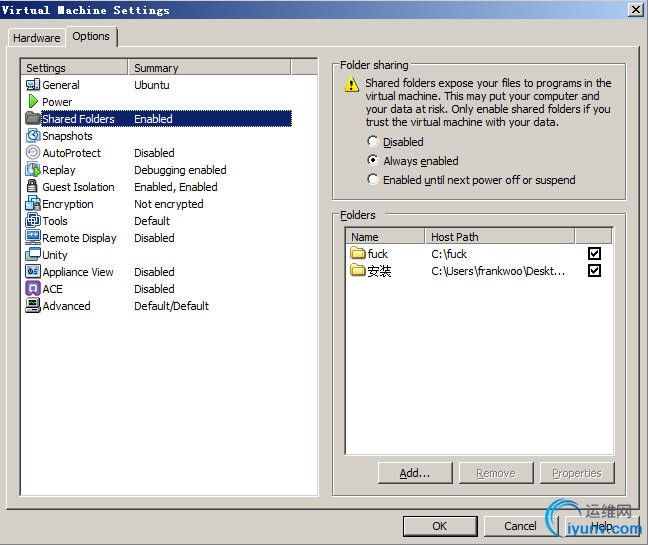This screenshot has height=545, width=648.
Task: Select the Guest Isolation row
Action: click(158, 186)
